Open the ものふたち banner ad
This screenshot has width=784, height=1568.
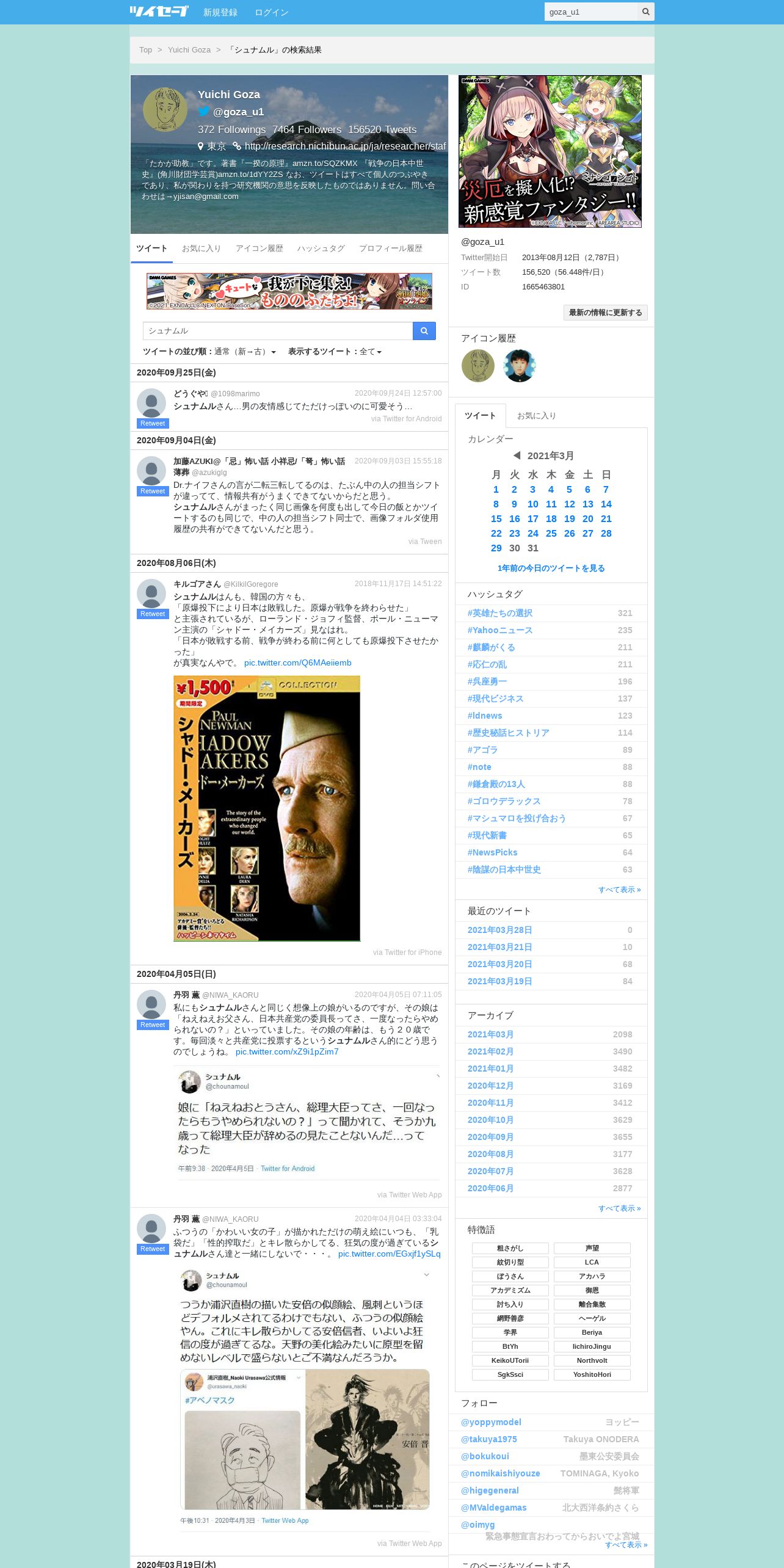point(289,291)
